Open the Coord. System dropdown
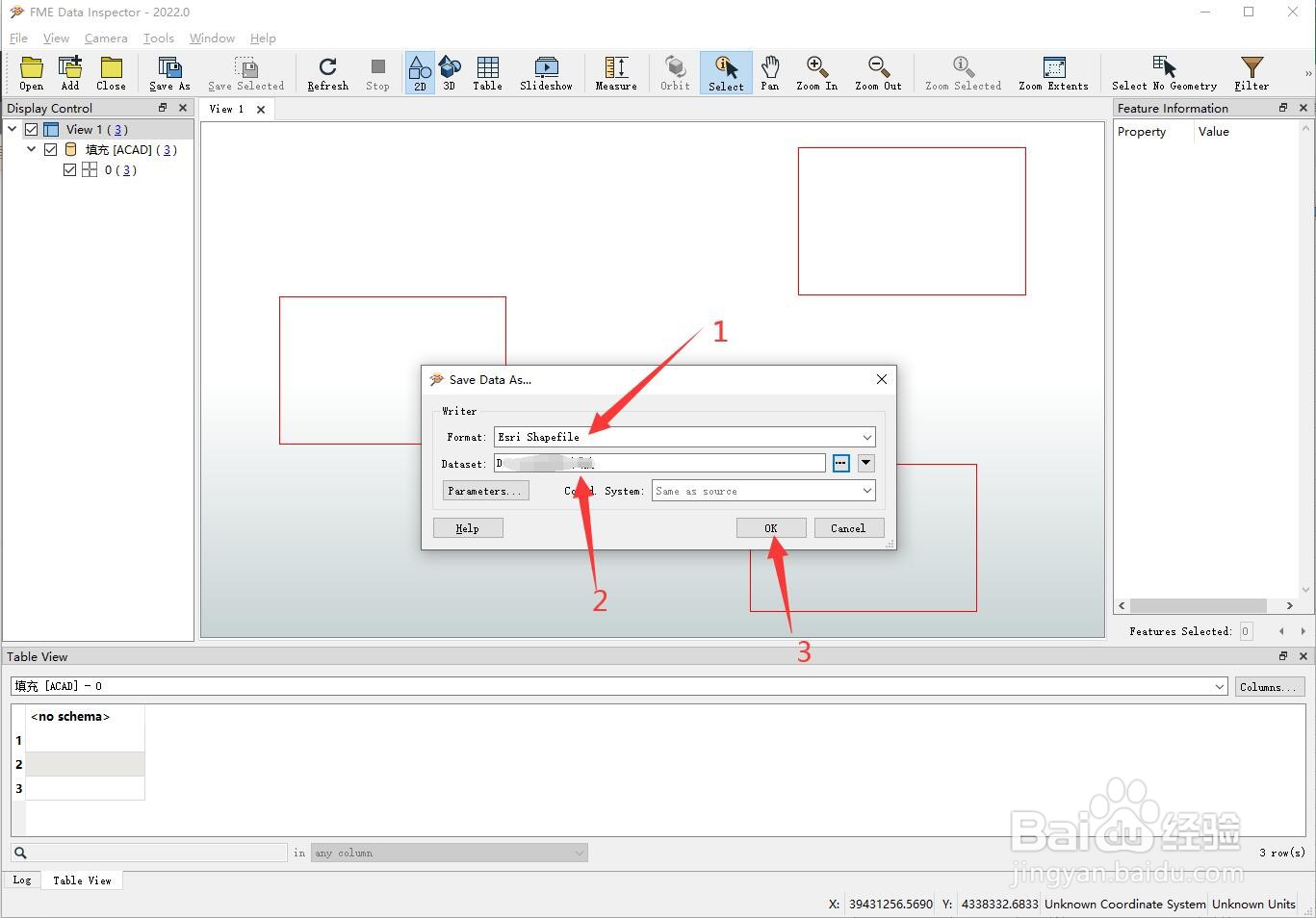This screenshot has width=1316, height=918. (x=763, y=491)
